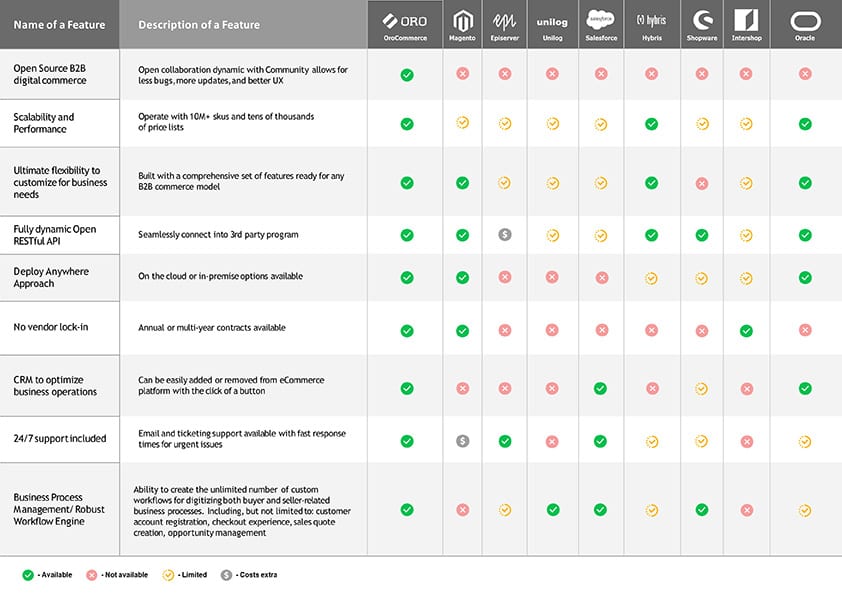The width and height of the screenshot is (842, 595).
Task: Select 'Business Process Management/ Robust Workflow Engine' name
Action: (x=59, y=509)
